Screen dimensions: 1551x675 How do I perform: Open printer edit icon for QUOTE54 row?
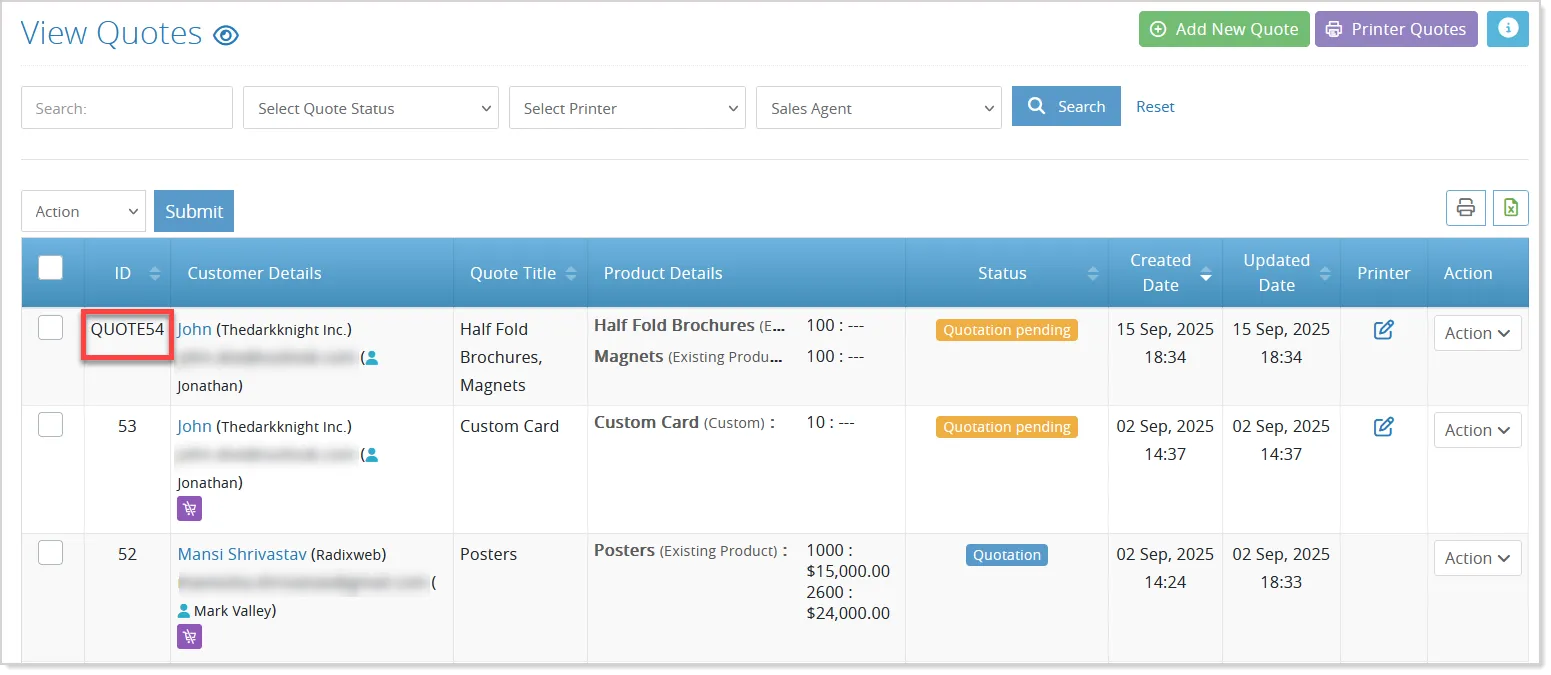pos(1384,330)
